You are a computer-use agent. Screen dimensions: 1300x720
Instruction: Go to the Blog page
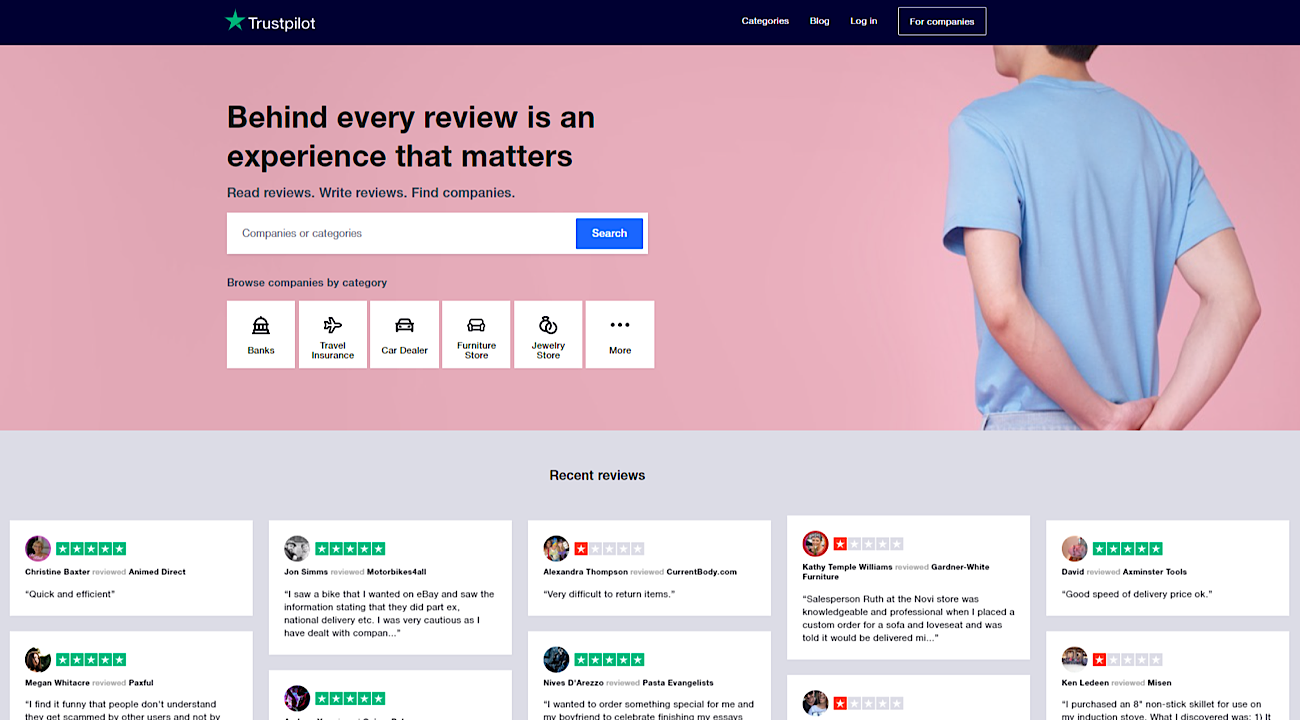tap(819, 21)
